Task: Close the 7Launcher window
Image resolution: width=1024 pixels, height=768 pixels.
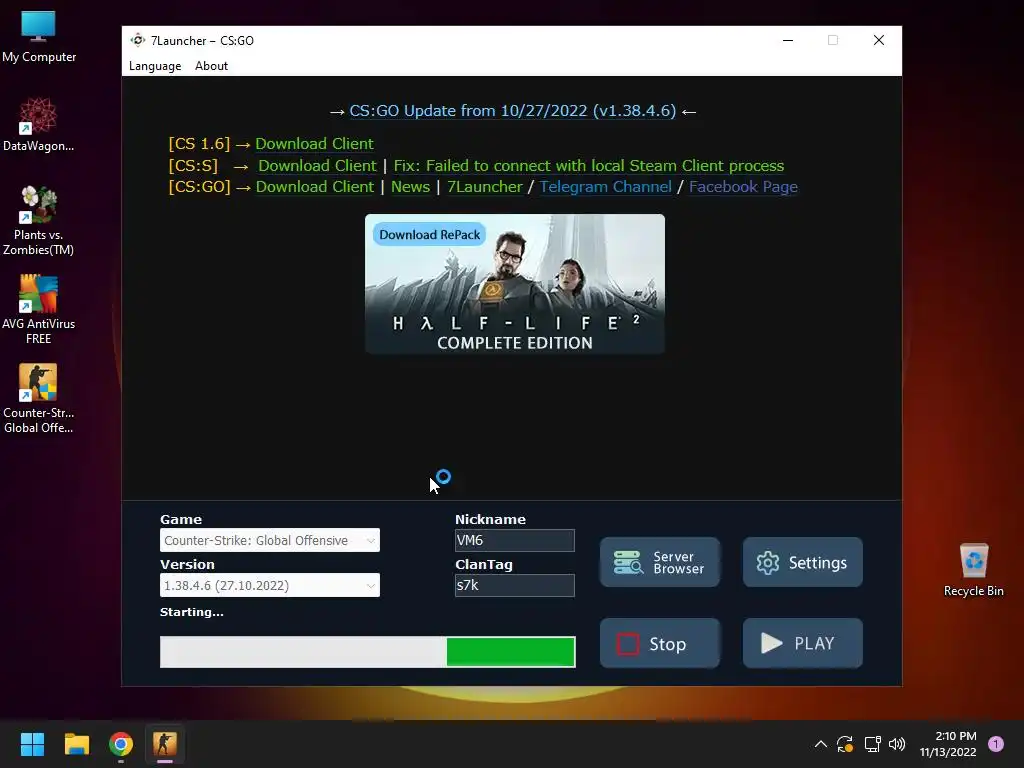Action: click(879, 40)
